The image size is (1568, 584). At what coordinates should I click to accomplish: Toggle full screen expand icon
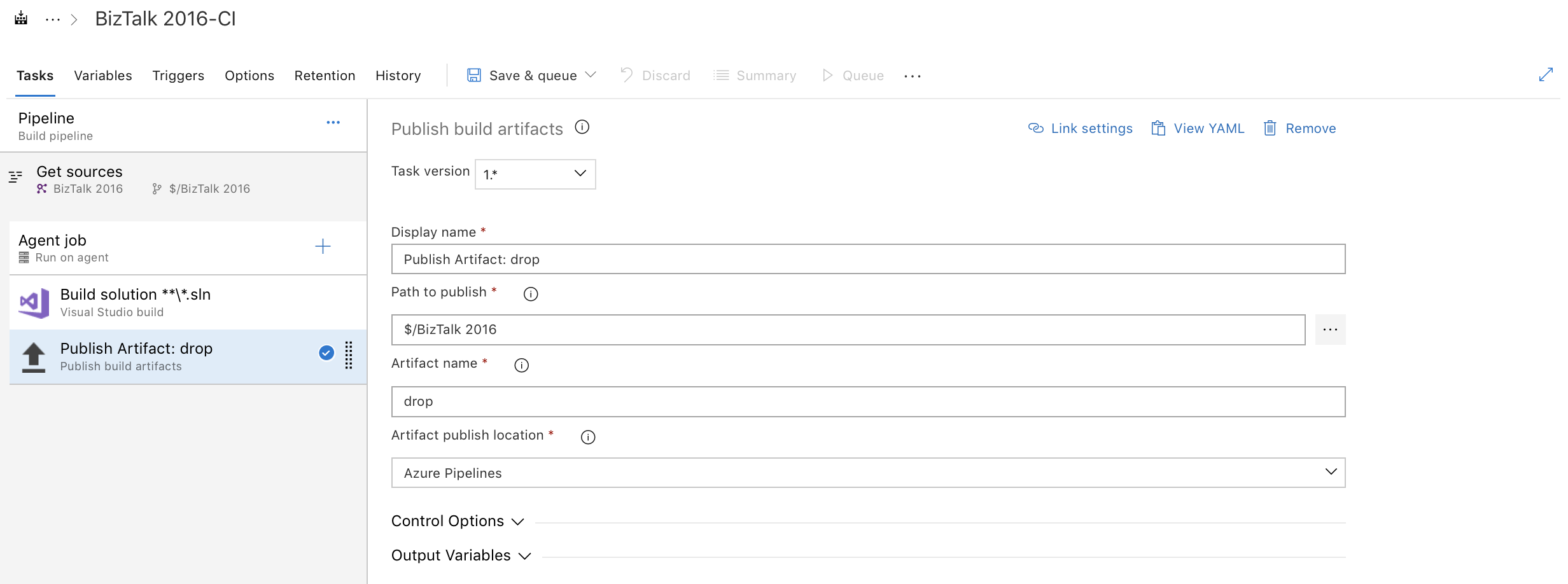1546,74
